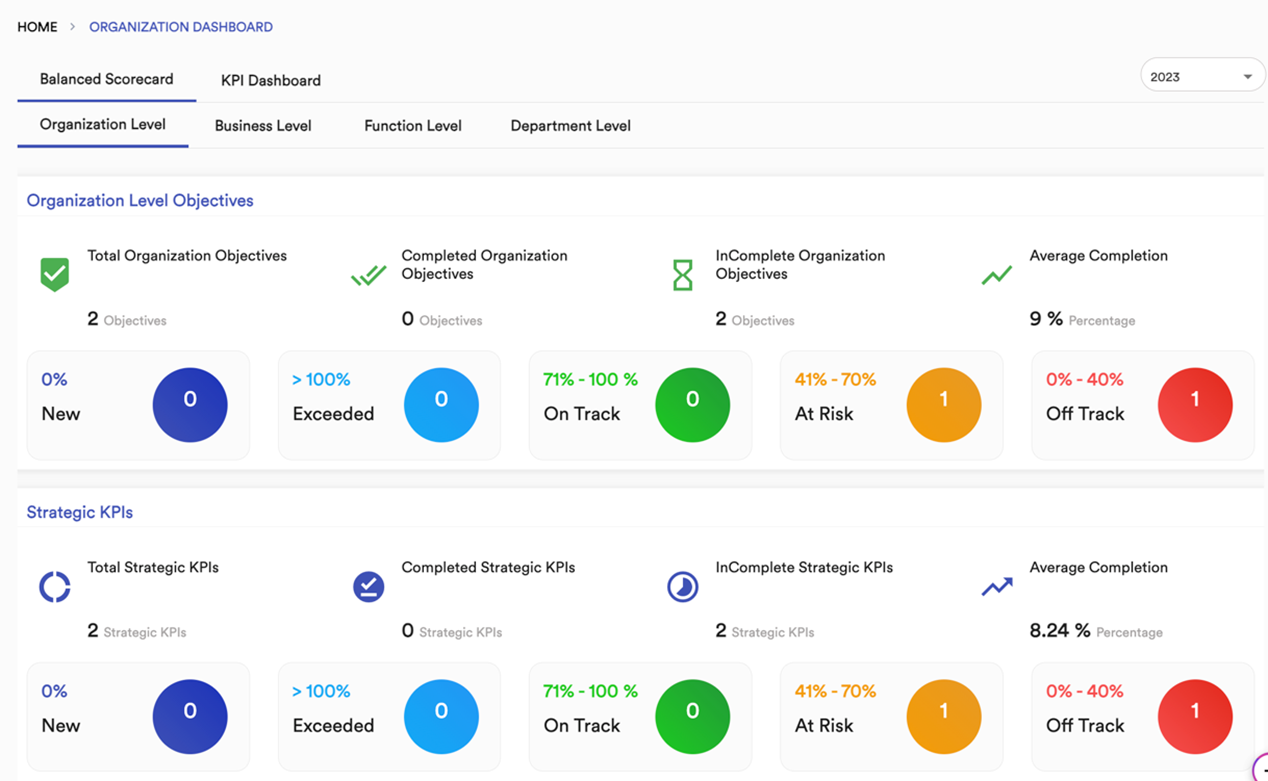Switch to the KPI Dashboard tab
1268x781 pixels.
pos(270,80)
